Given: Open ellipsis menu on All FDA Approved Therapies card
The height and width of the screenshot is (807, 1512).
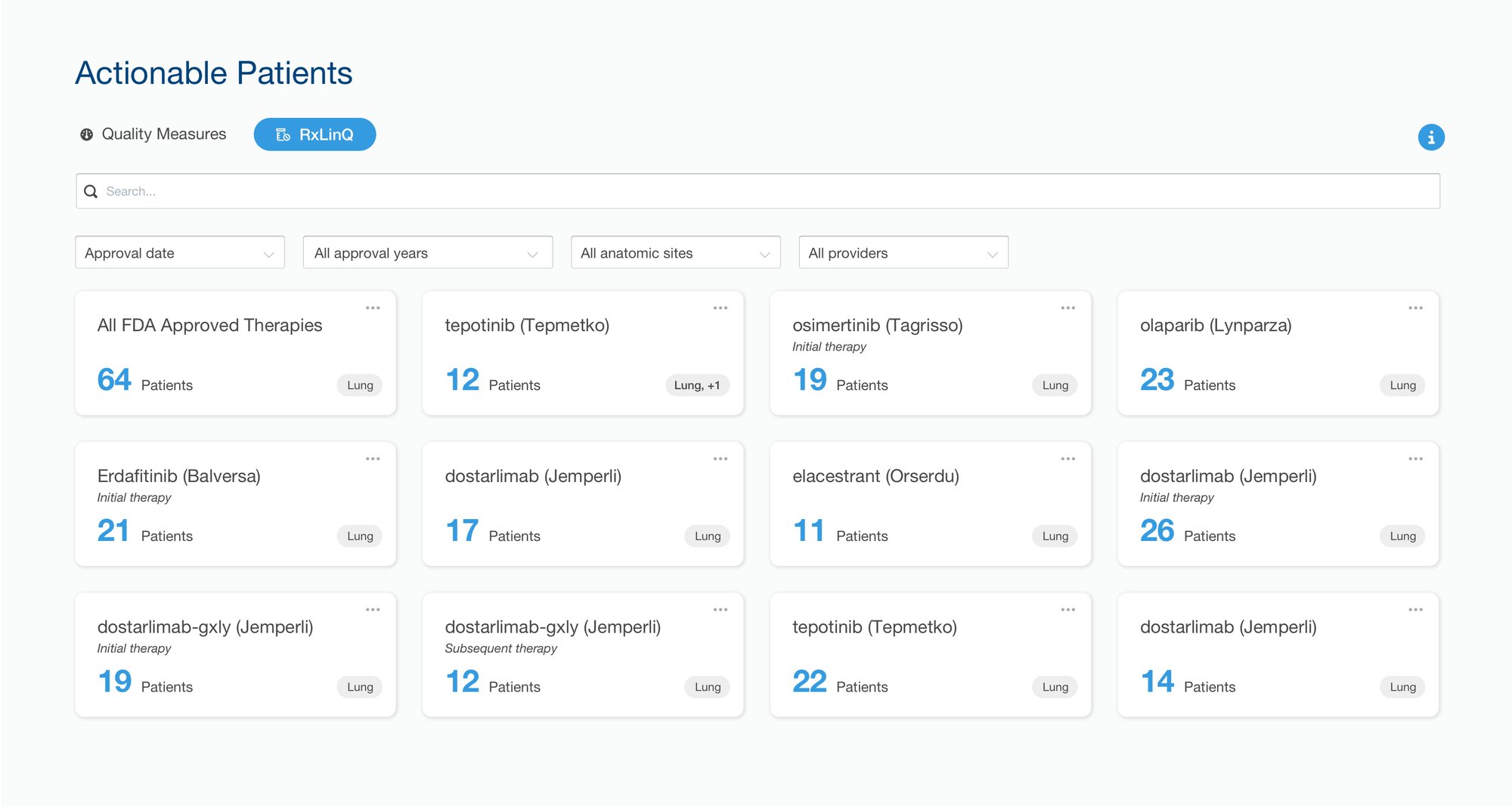Looking at the screenshot, I should pos(373,308).
